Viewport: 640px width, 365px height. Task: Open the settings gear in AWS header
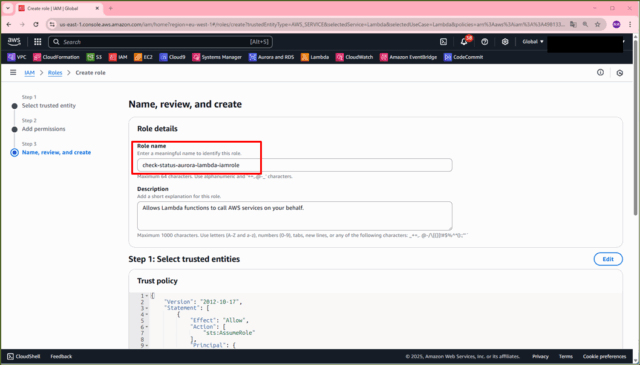click(505, 42)
